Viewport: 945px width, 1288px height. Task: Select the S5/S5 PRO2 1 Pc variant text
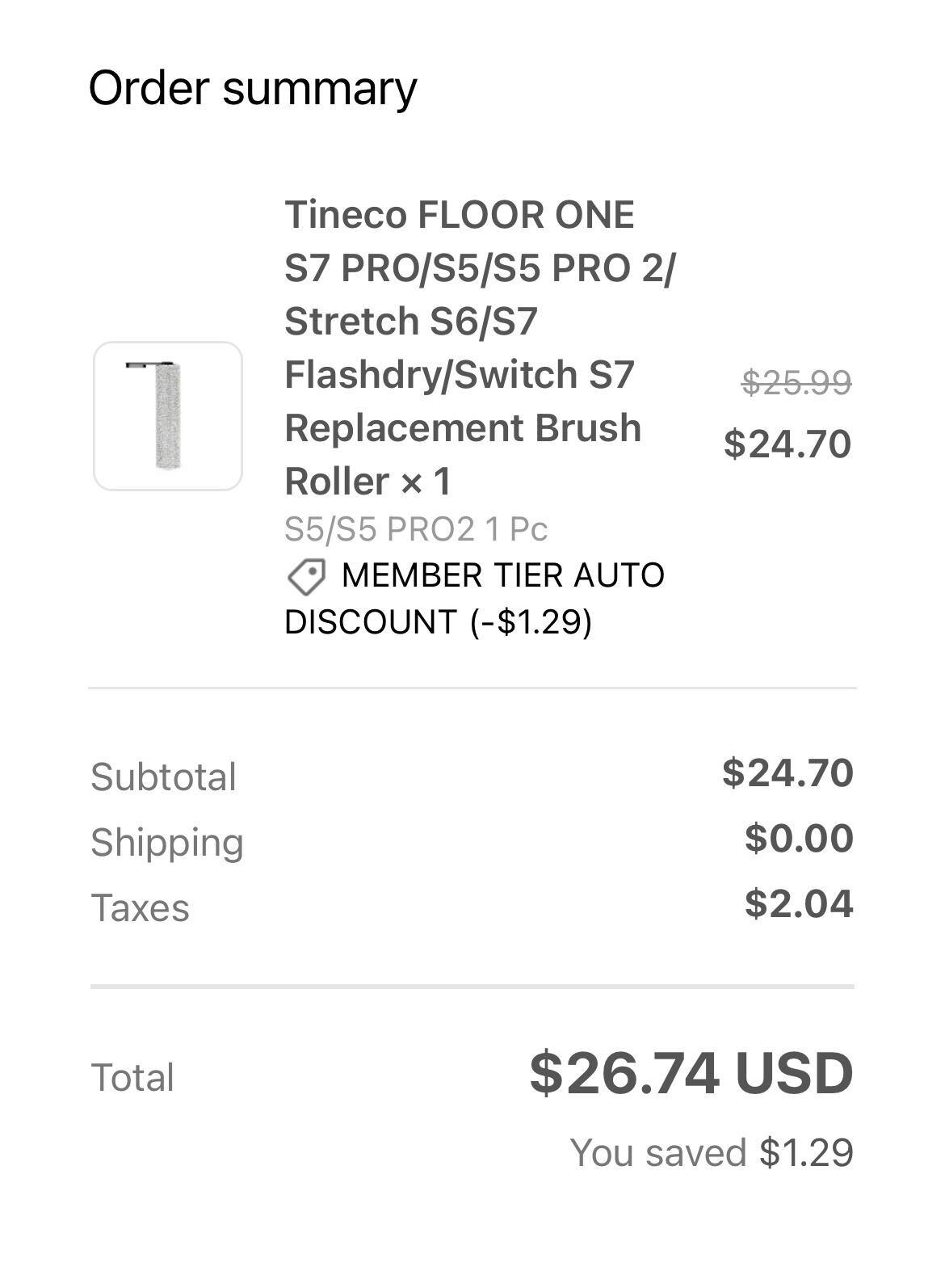(x=416, y=529)
